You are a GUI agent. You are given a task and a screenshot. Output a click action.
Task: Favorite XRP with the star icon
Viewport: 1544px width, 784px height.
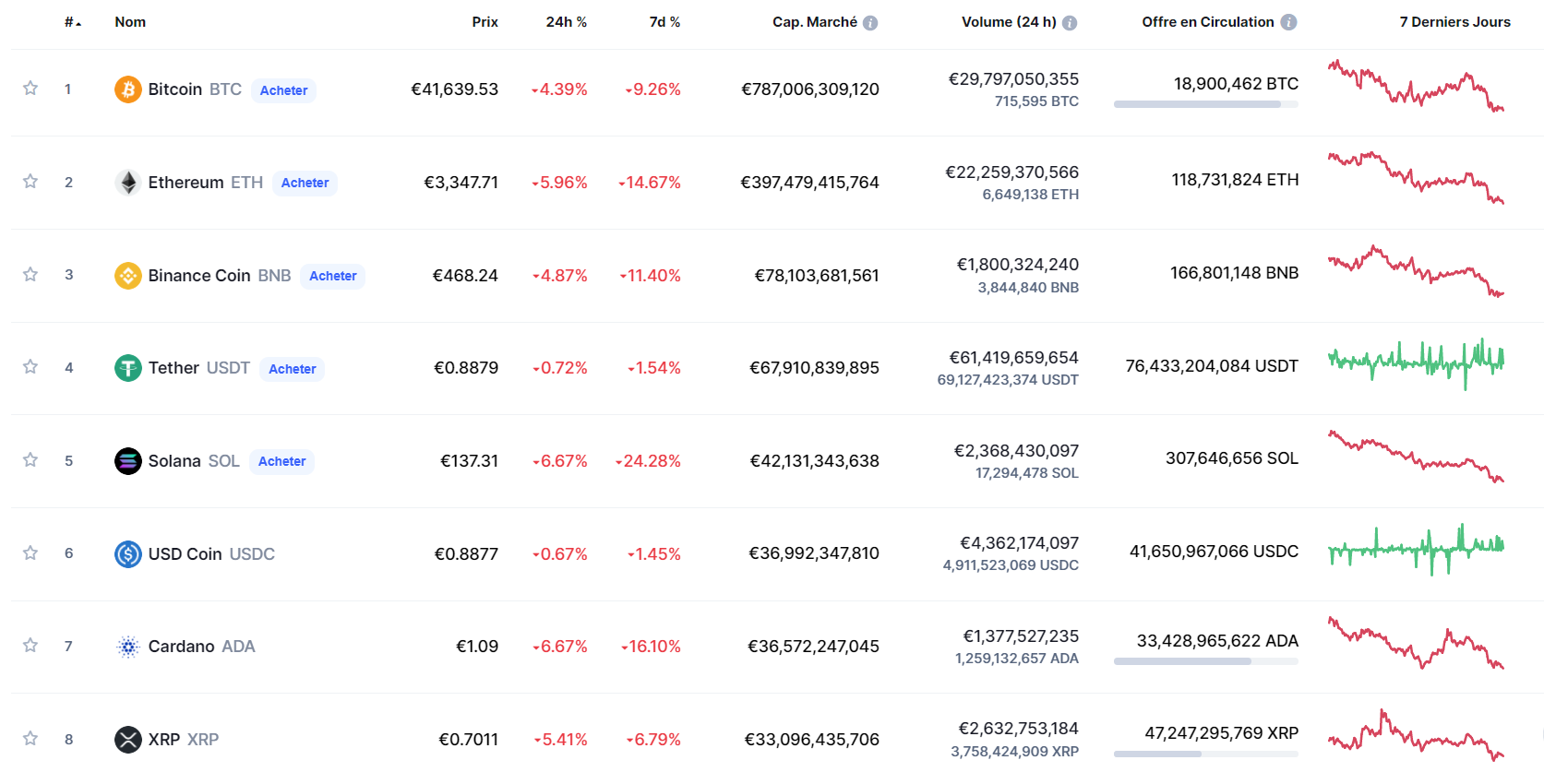click(x=30, y=739)
